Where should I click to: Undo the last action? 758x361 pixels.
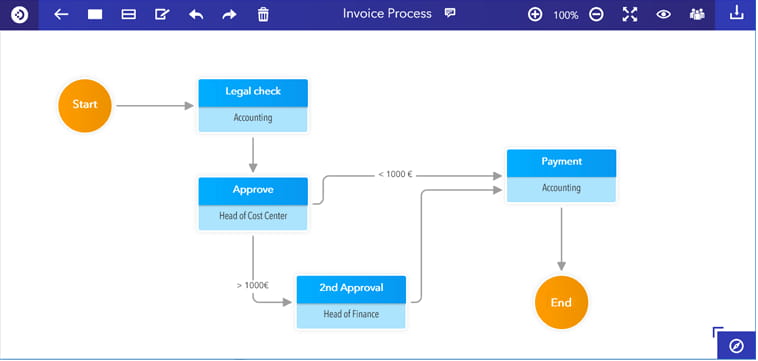tap(196, 14)
